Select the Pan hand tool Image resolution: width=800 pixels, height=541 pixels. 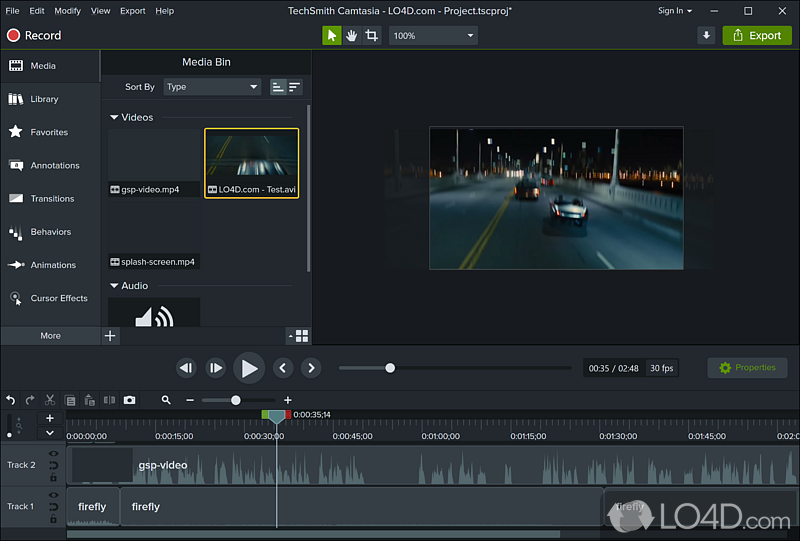coord(352,36)
